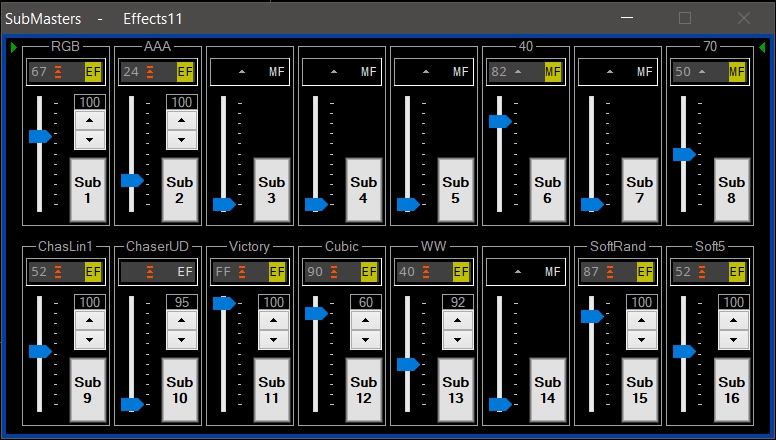Click the orange effect icon in AAA
Image resolution: width=776 pixels, height=440 pixels.
click(150, 72)
